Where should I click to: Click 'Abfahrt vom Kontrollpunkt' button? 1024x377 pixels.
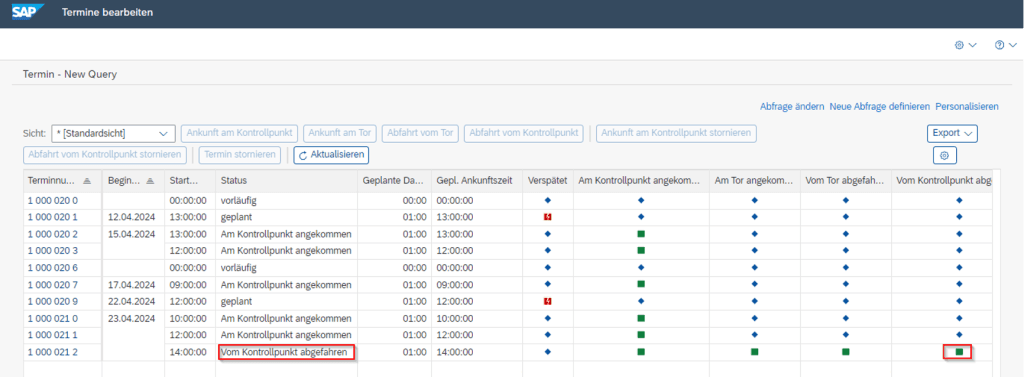click(x=523, y=133)
